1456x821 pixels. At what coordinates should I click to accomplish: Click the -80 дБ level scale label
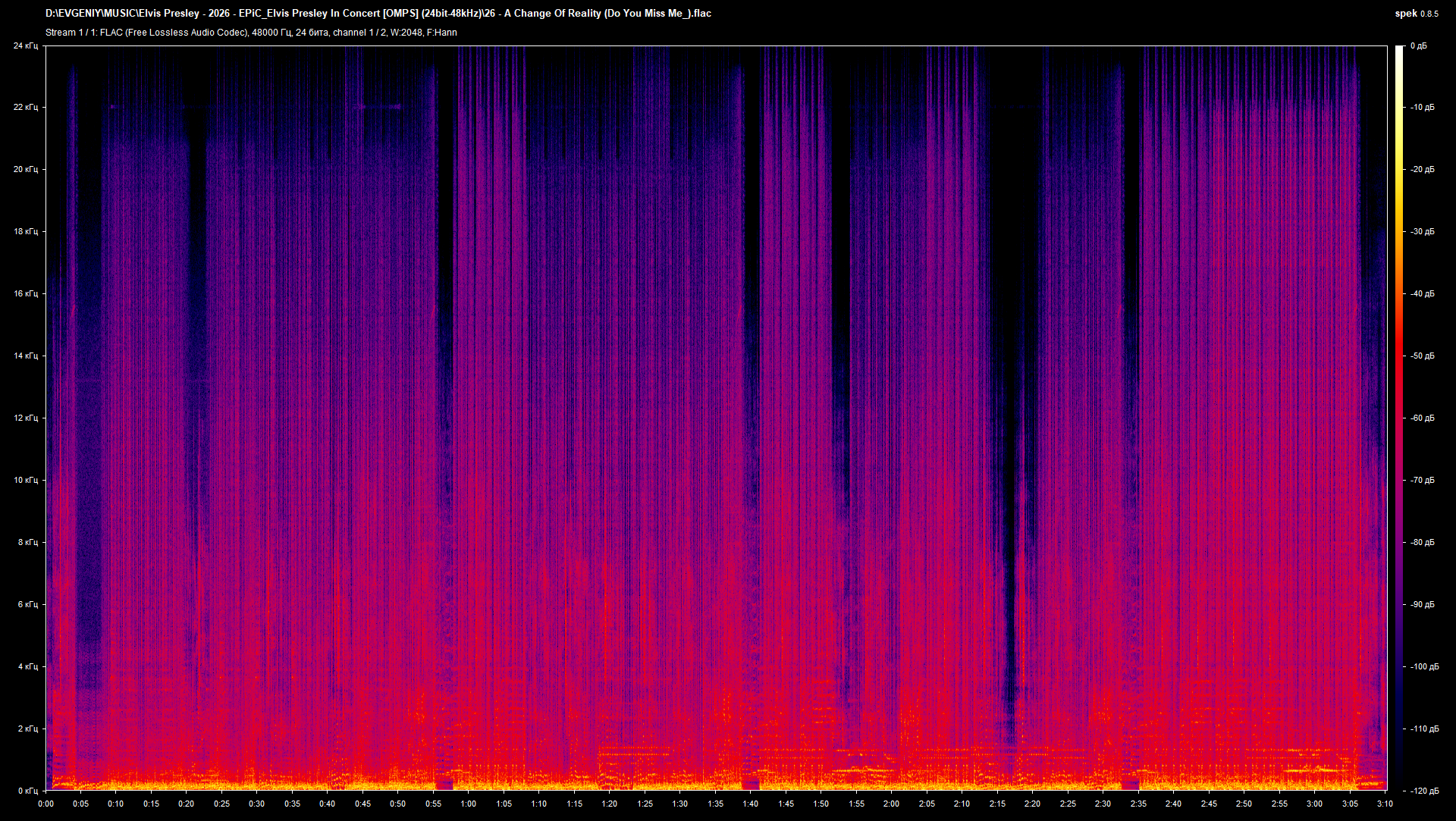1423,543
